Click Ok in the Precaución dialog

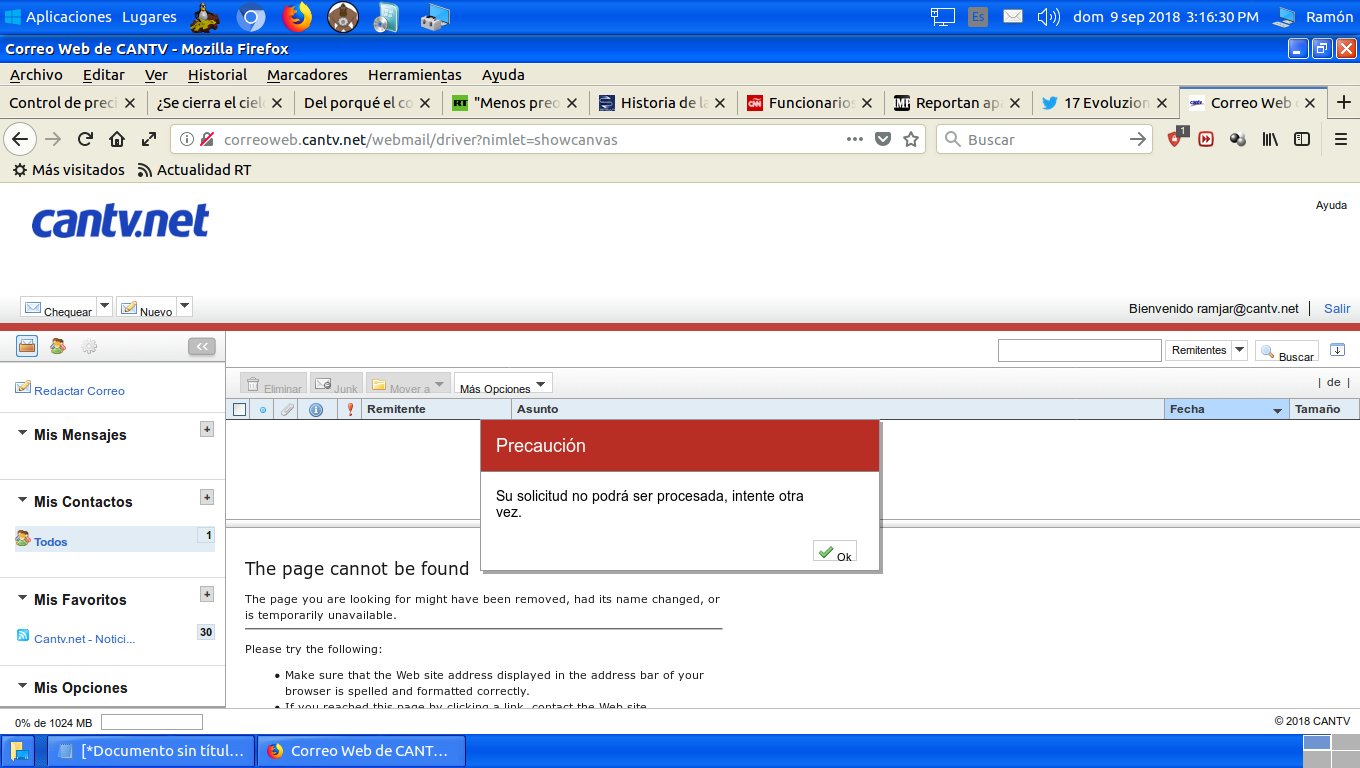[835, 552]
